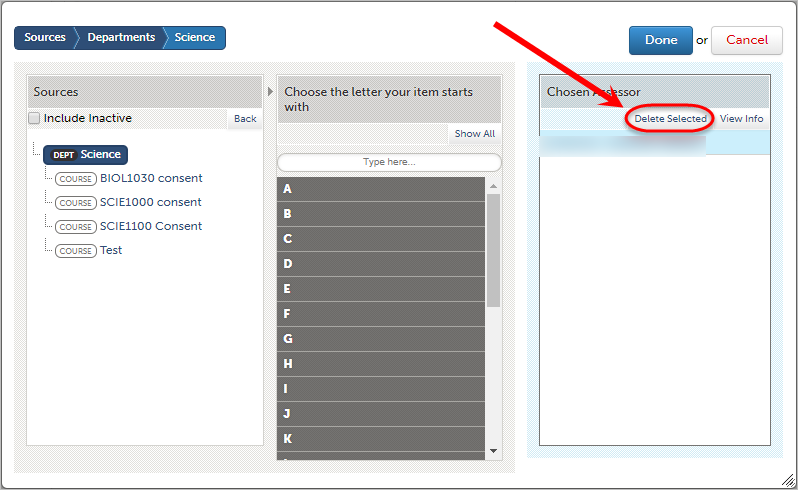Click Delete Selected in Chosen Assessor
The image size is (798, 490).
coord(670,119)
